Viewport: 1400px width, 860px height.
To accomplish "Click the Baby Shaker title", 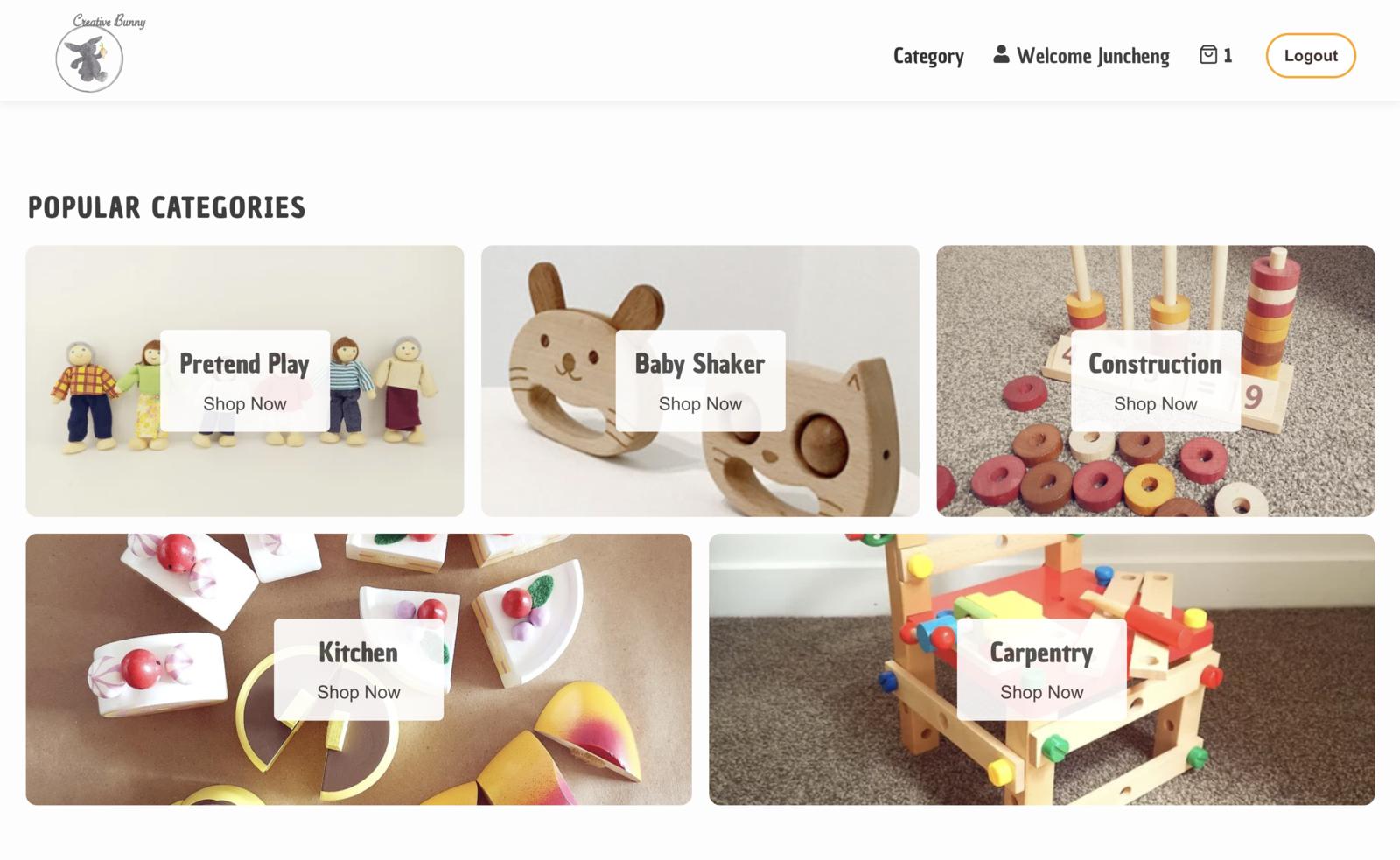I will 700,364.
